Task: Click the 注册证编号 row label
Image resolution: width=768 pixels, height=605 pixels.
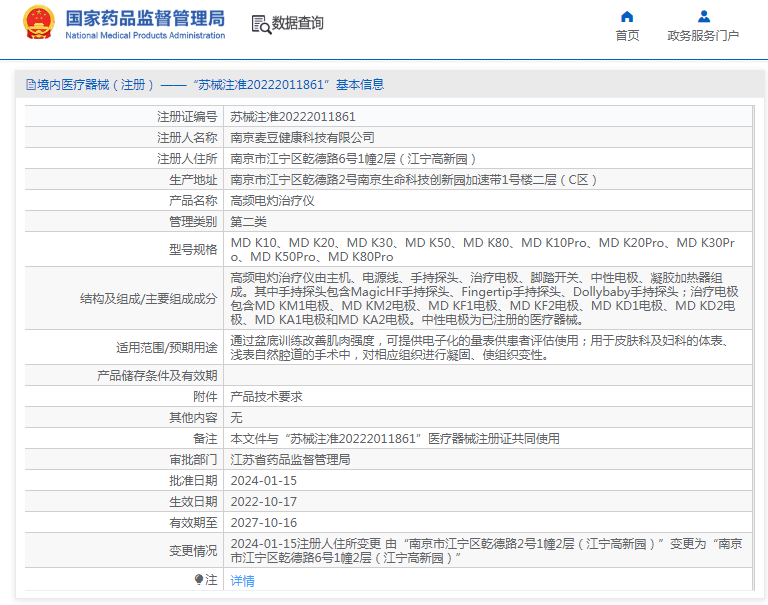Action: (187, 117)
